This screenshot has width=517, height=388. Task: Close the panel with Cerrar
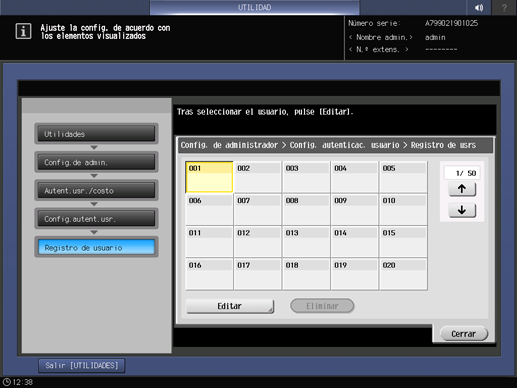(464, 334)
